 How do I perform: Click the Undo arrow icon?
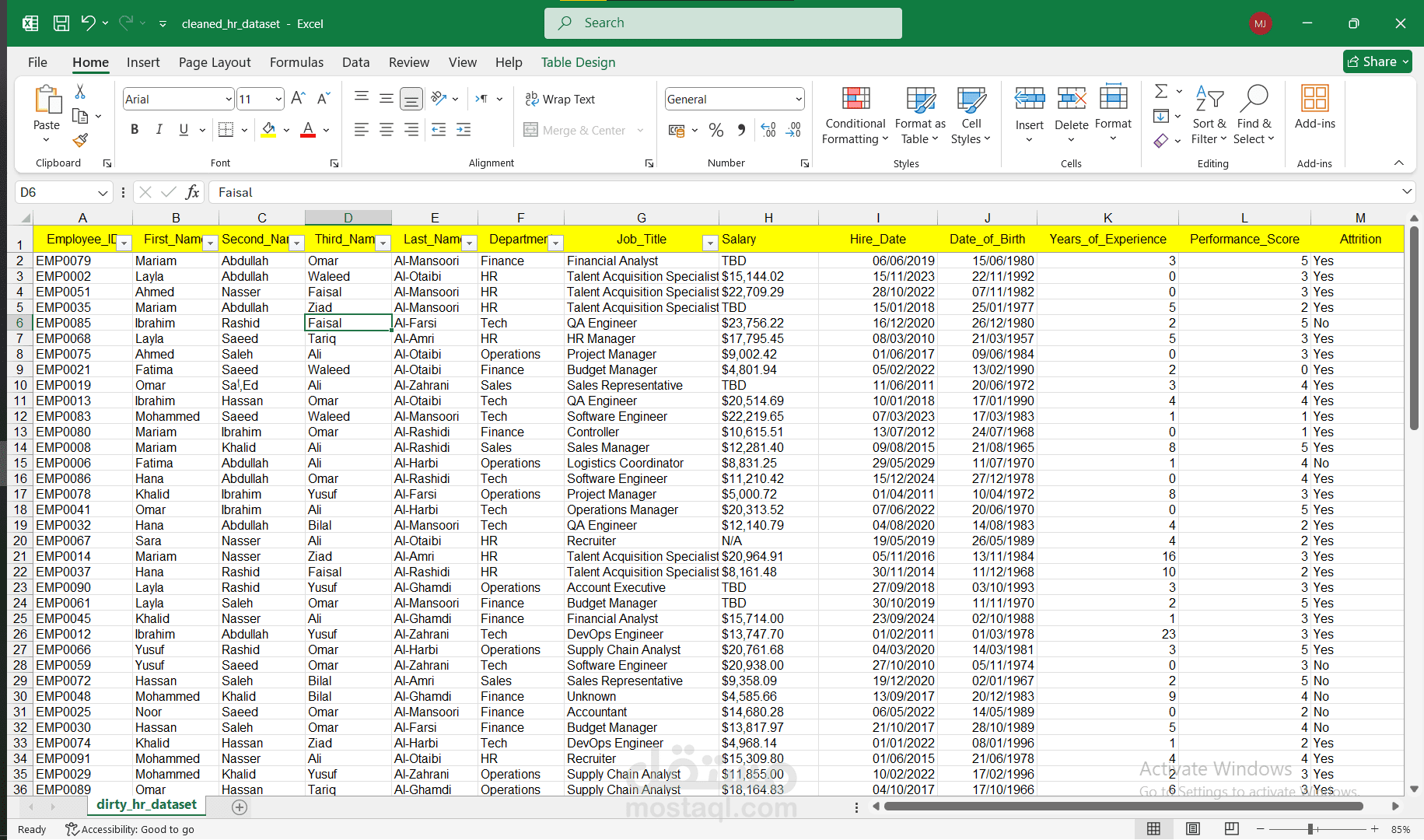tap(88, 23)
